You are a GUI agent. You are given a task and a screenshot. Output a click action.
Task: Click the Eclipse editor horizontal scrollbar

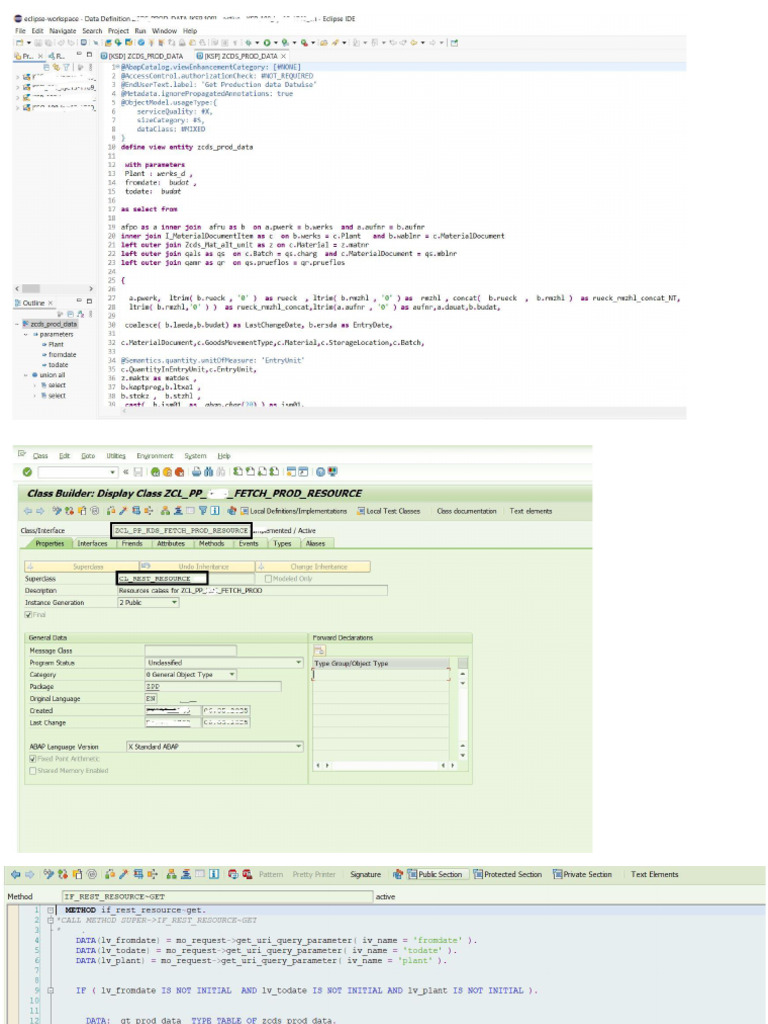tap(402, 412)
